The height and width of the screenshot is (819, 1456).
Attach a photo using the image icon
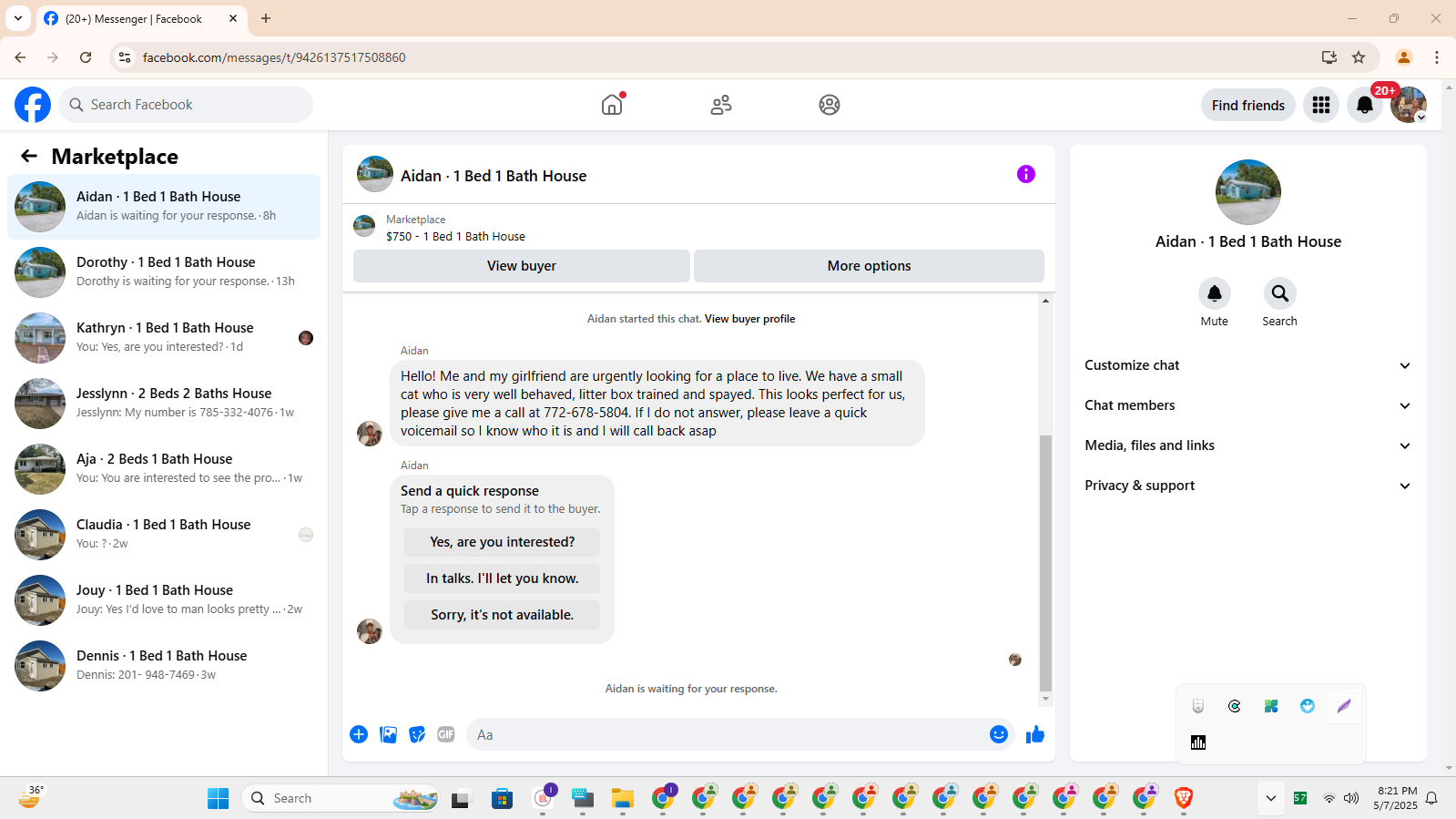pyautogui.click(x=388, y=734)
